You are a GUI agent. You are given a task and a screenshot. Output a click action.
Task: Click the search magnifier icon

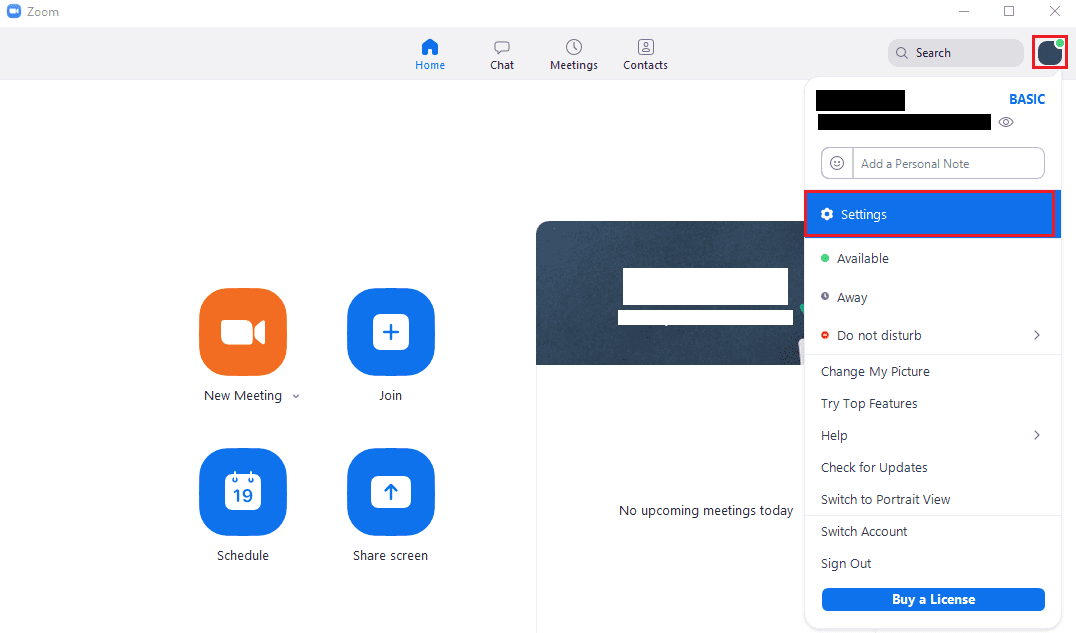[x=903, y=52]
